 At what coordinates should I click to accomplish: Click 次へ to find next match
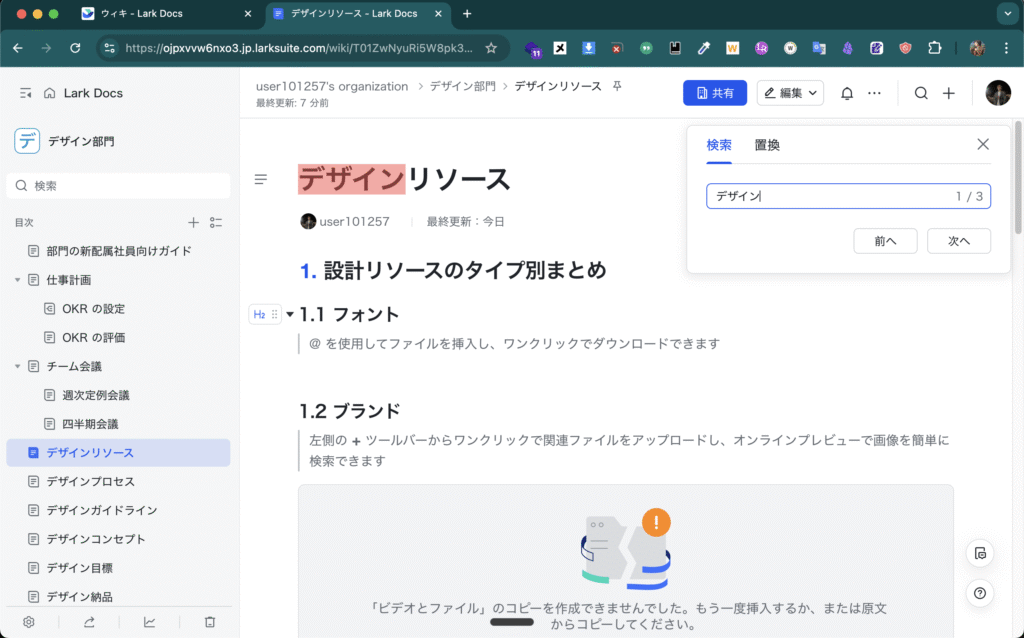[958, 241]
